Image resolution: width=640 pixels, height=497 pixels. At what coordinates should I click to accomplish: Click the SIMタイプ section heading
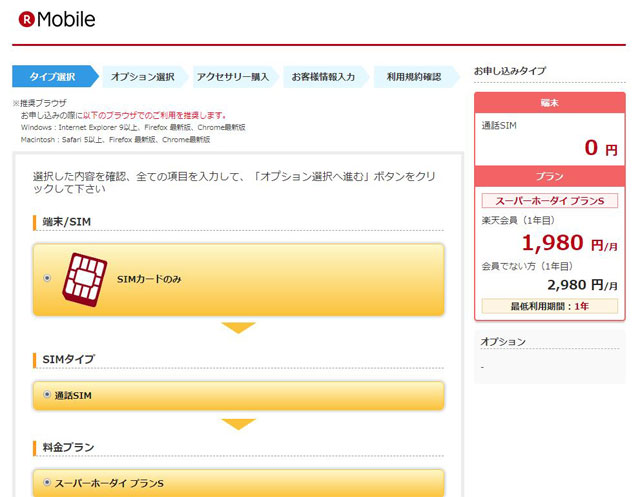(x=69, y=359)
